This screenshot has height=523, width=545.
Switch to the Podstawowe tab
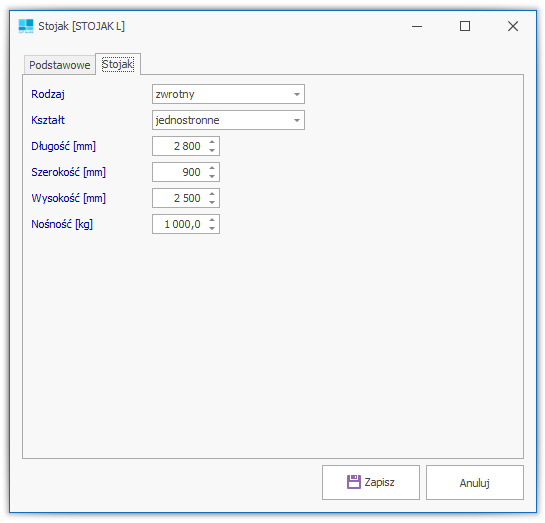point(59,65)
